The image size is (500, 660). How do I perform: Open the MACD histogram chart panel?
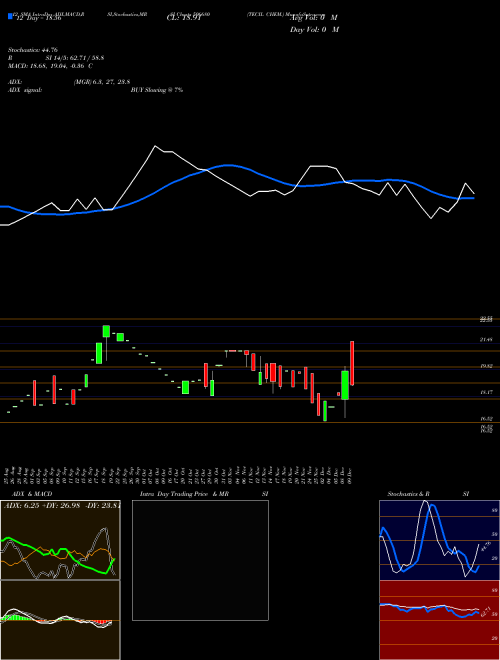(x=60, y=620)
